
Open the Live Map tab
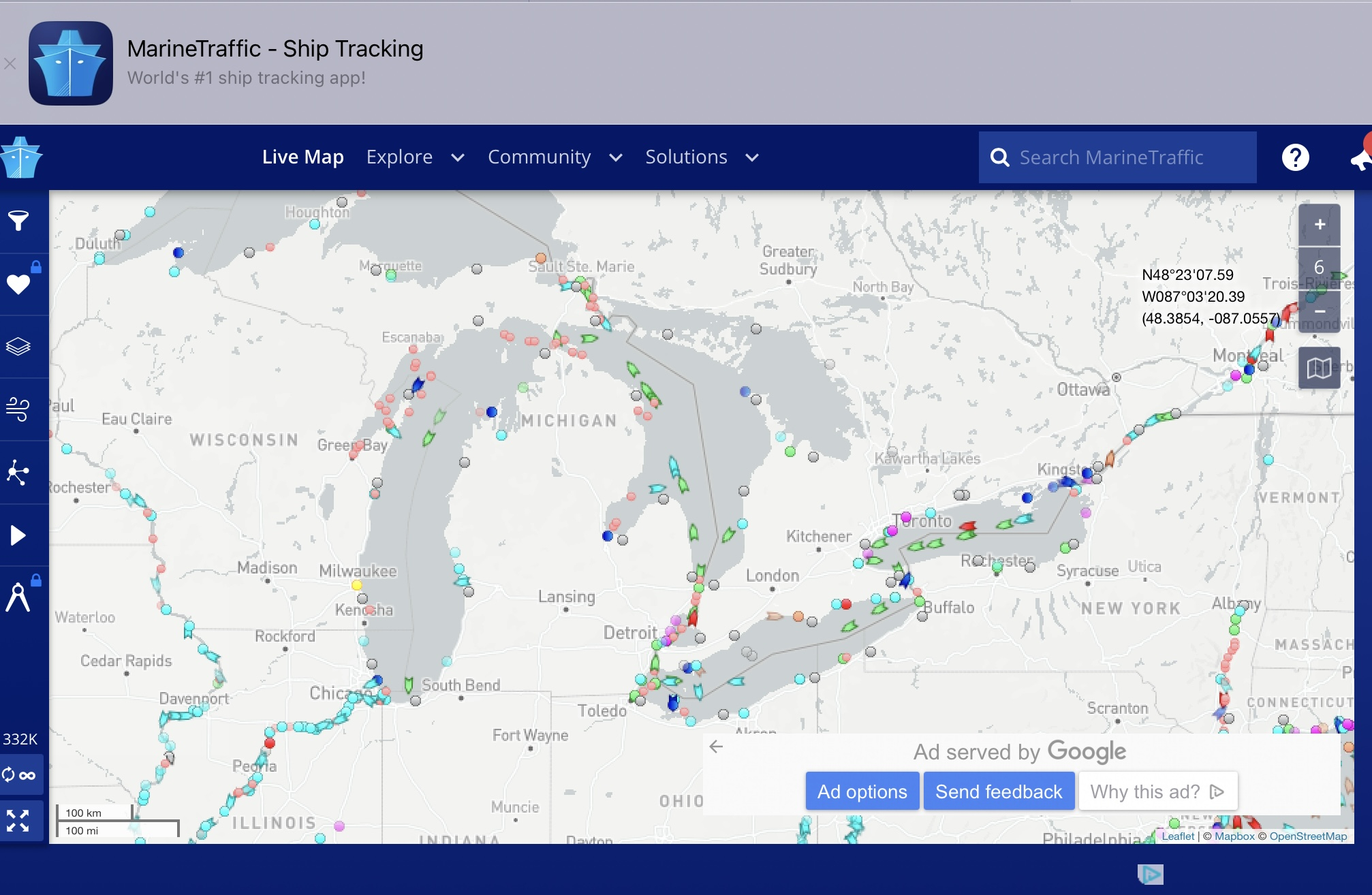[302, 157]
